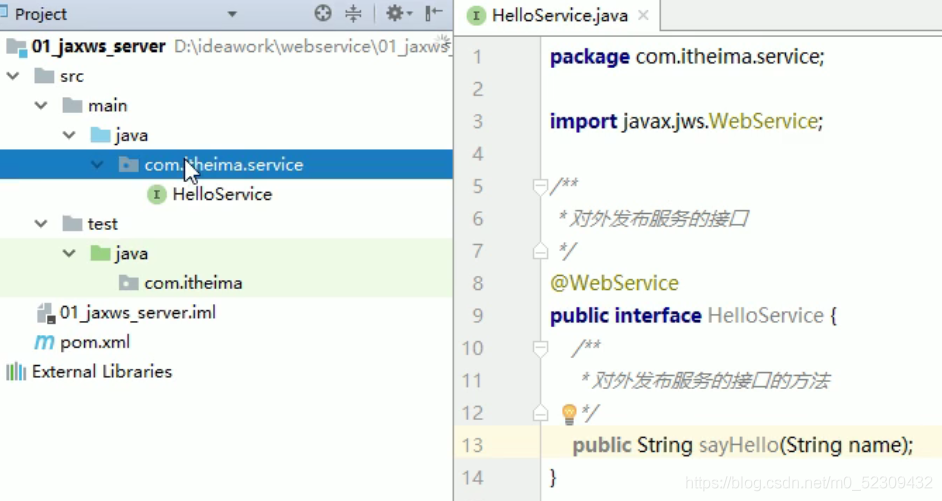The height and width of the screenshot is (501, 942).
Task: Close the HelloService.java editor tab
Action: click(x=643, y=16)
